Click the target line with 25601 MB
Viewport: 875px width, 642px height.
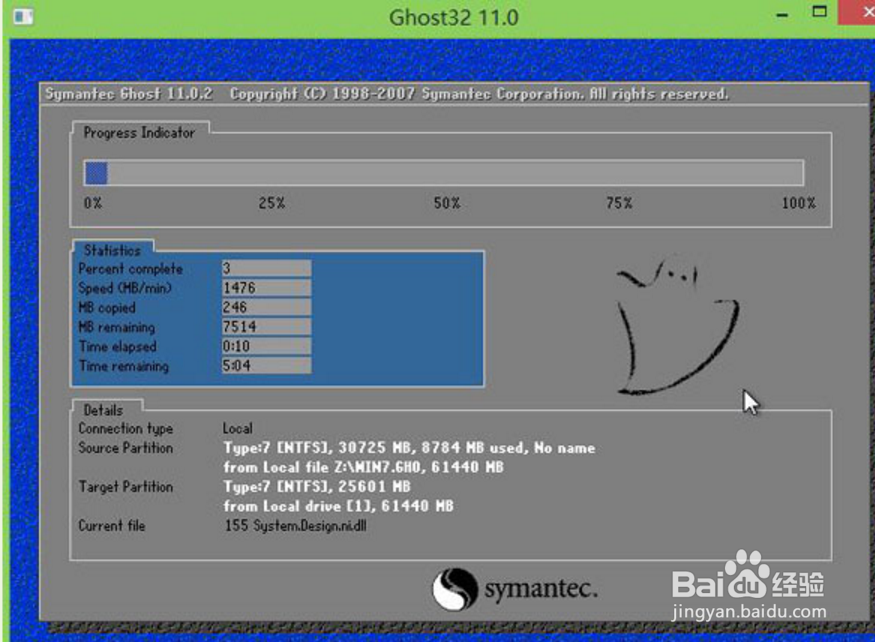click(x=317, y=487)
